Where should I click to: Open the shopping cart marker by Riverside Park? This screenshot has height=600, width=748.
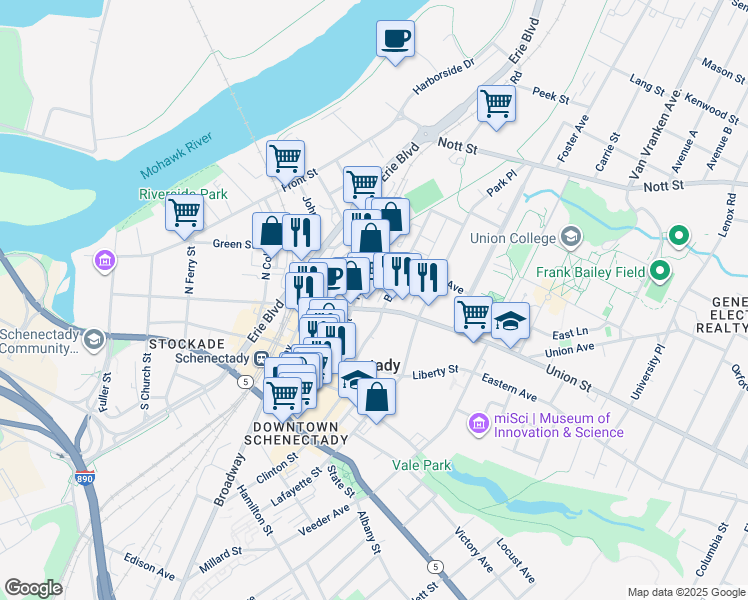(x=184, y=214)
